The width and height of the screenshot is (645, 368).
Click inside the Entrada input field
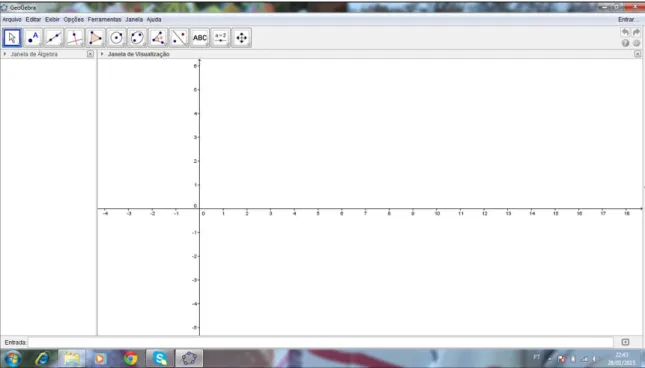[321, 342]
